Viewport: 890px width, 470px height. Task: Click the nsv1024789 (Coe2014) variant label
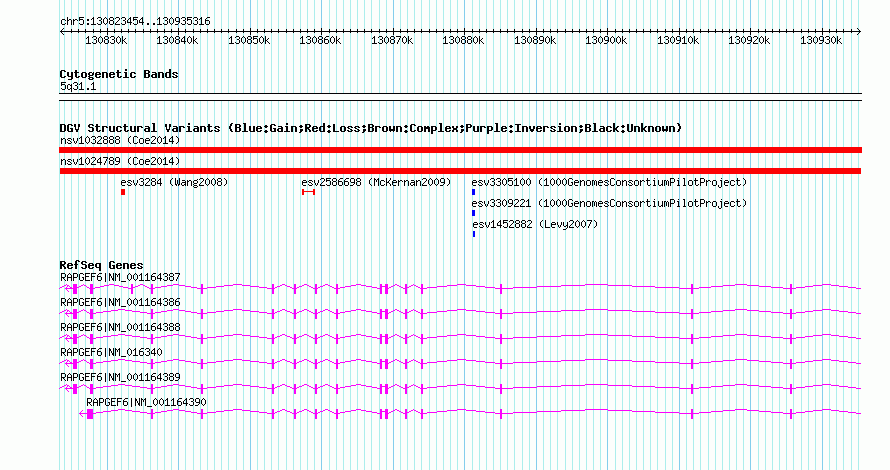[120, 161]
